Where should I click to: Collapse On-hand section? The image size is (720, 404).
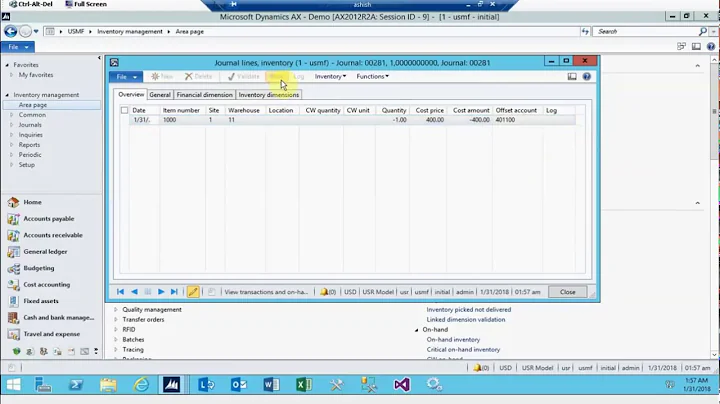[x=416, y=330]
